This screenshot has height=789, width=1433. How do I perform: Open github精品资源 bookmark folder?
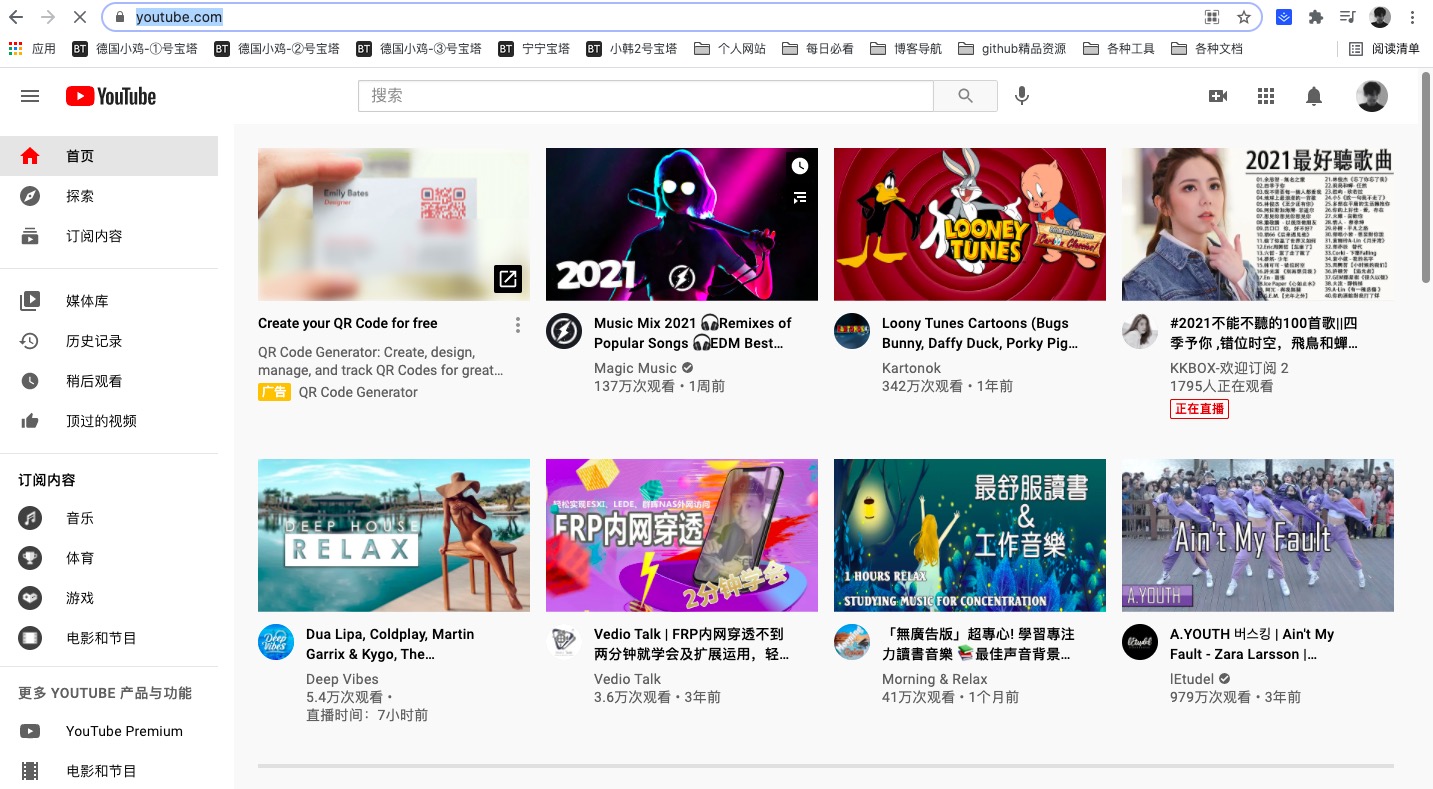coord(1012,48)
